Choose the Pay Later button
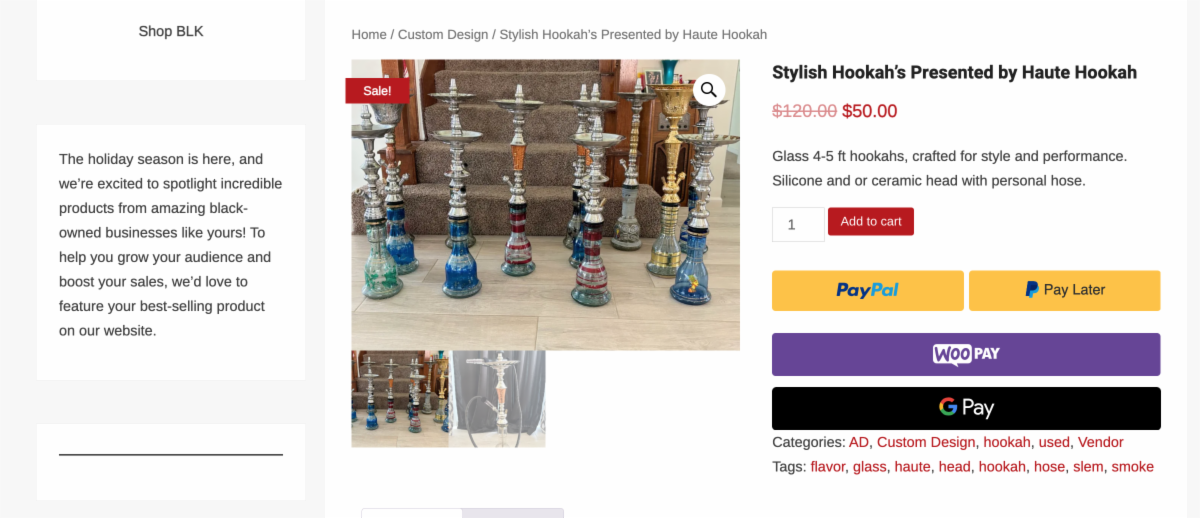 point(1065,290)
